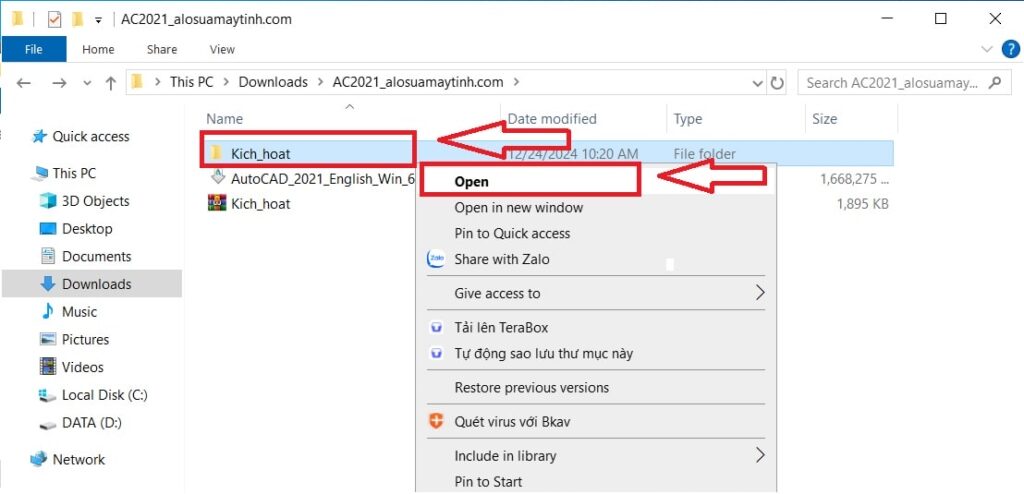This screenshot has height=494, width=1024.
Task: Click the Back navigation arrow
Action: coord(24,83)
